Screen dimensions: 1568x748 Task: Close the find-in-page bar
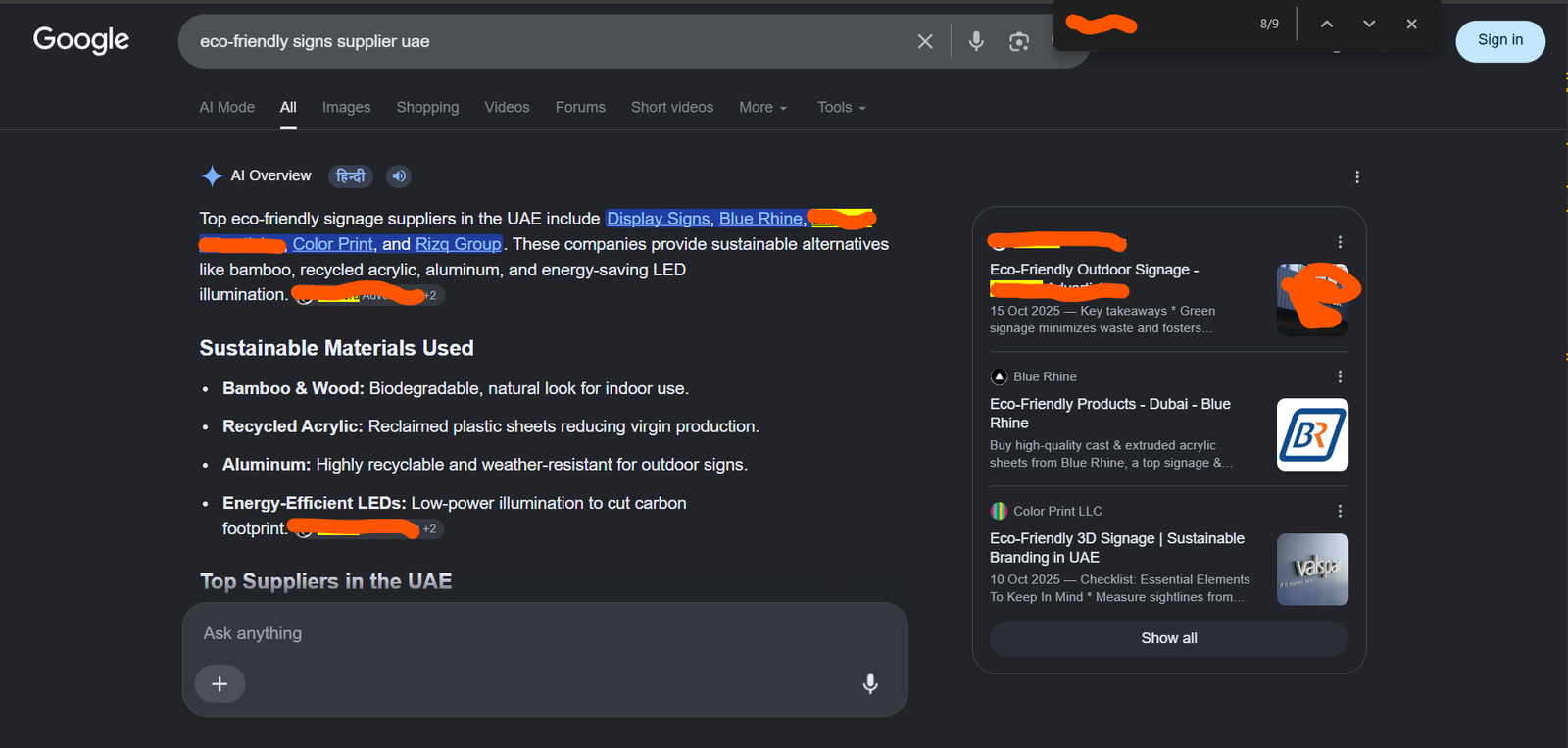1411,24
